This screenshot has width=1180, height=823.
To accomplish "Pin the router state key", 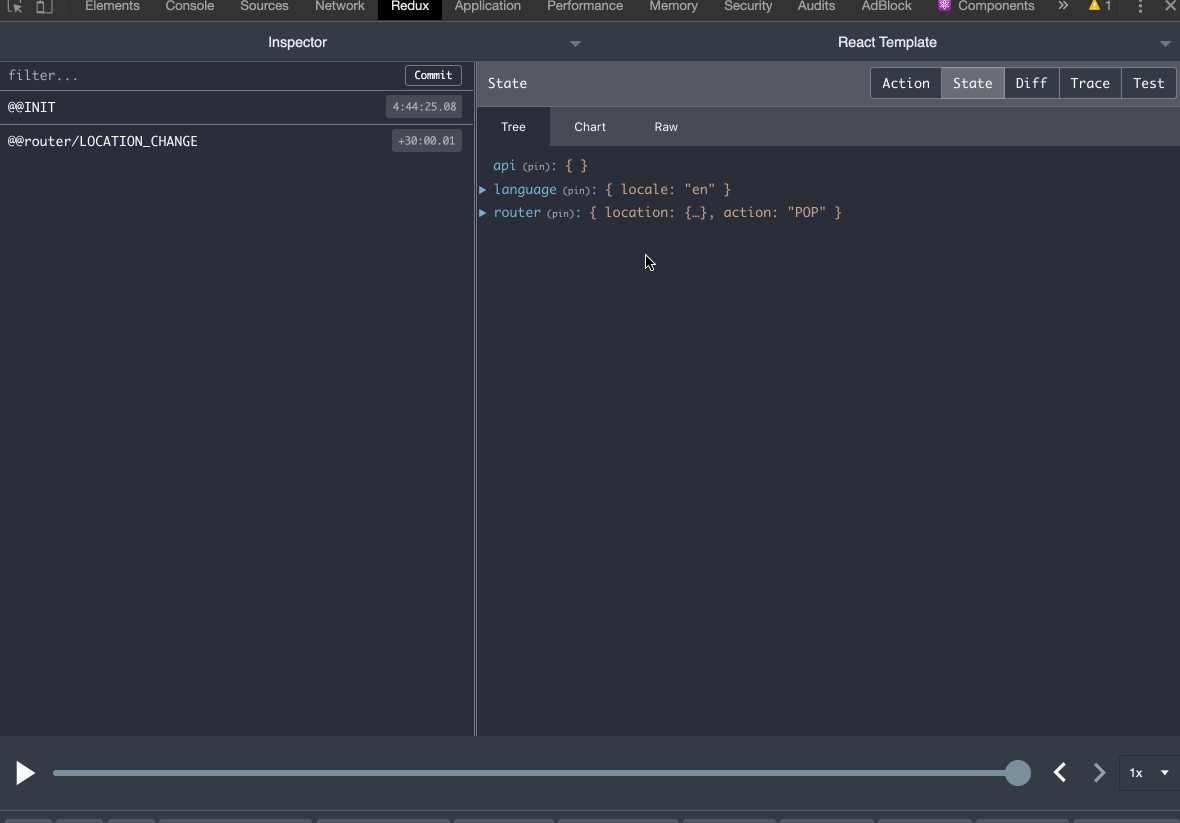I will click(x=561, y=214).
